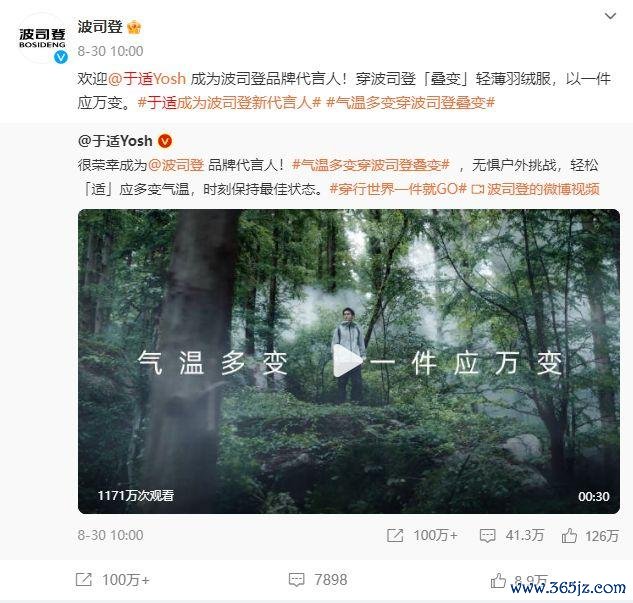633x603 pixels.
Task: Open the 41.3万 comments icon
Action: [487, 536]
